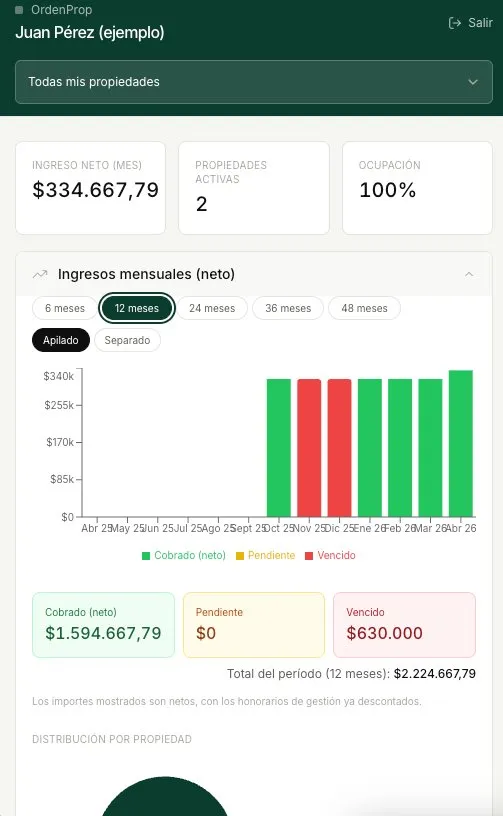Switch chart to Separado view
The height and width of the screenshot is (816, 503).
(x=127, y=340)
